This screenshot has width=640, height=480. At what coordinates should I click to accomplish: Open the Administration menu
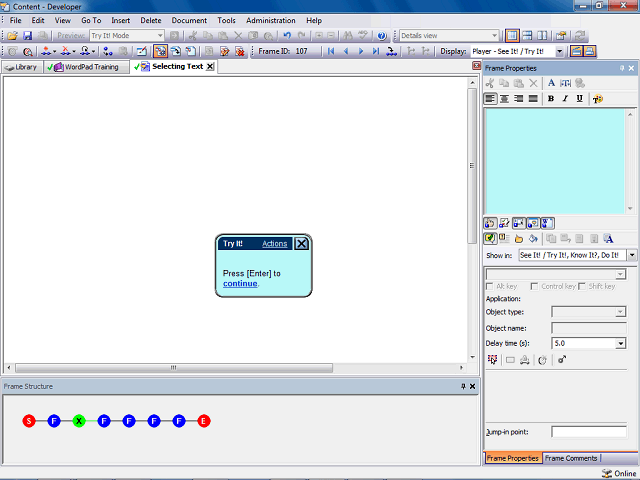tap(270, 20)
